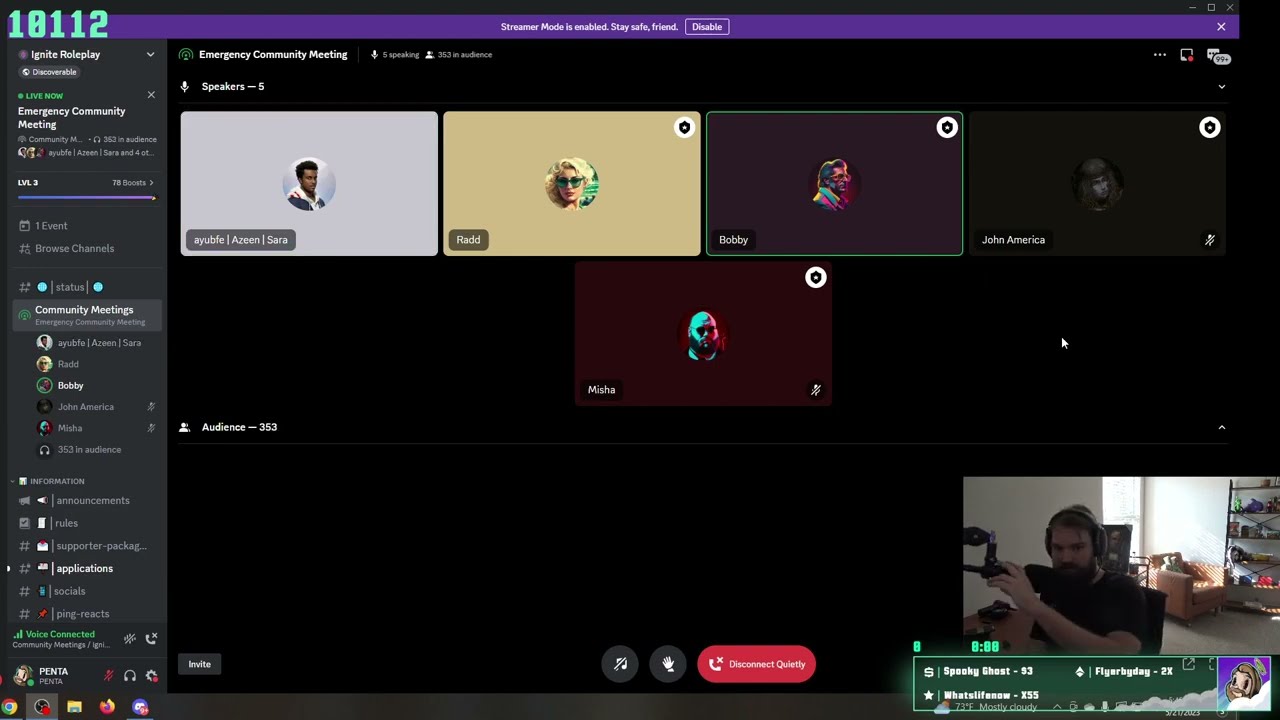Screen dimensions: 1280x720
Task: Click the PENTA user avatar
Action: click(x=22, y=676)
